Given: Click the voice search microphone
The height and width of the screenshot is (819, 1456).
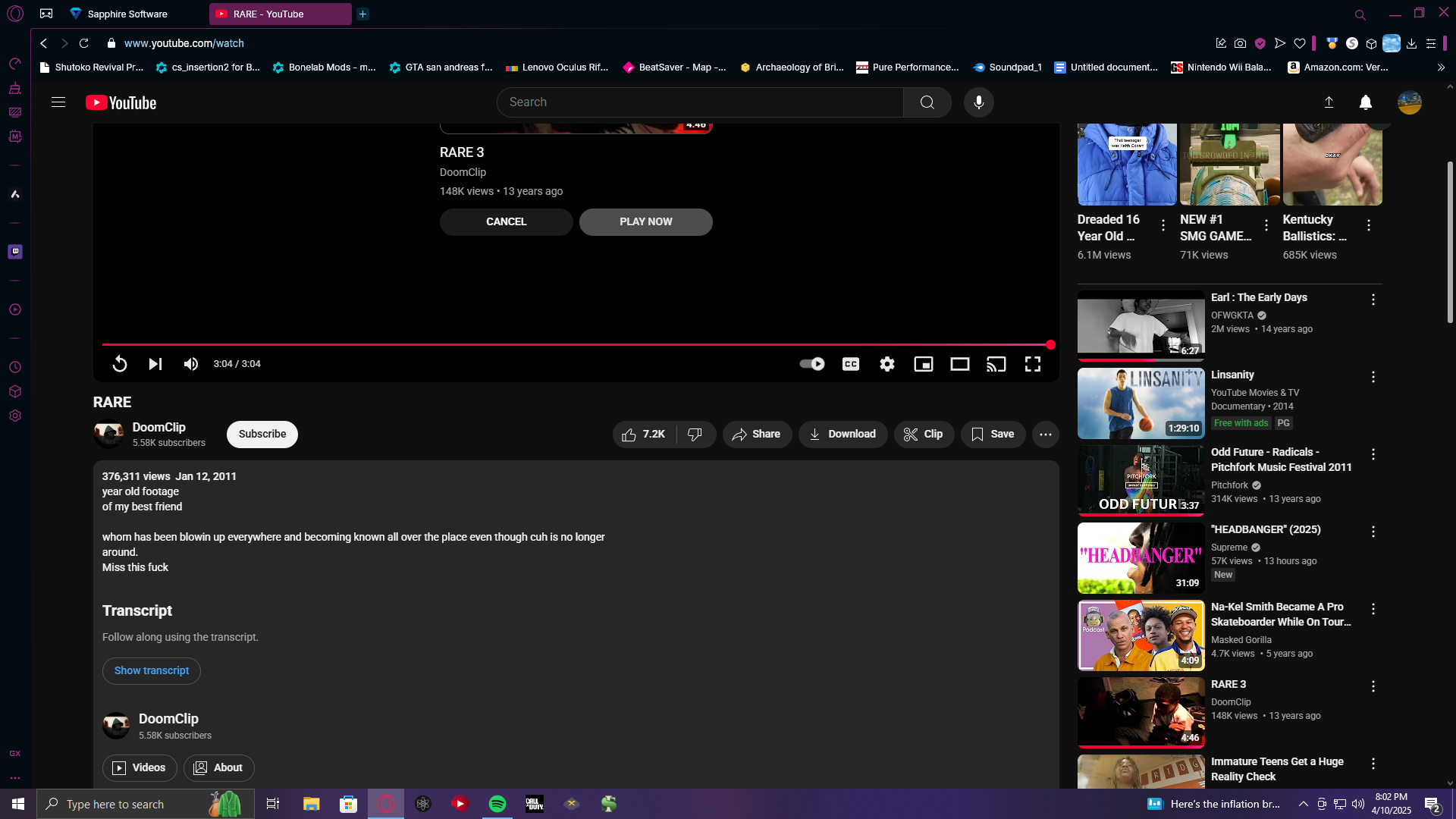Looking at the screenshot, I should [978, 102].
